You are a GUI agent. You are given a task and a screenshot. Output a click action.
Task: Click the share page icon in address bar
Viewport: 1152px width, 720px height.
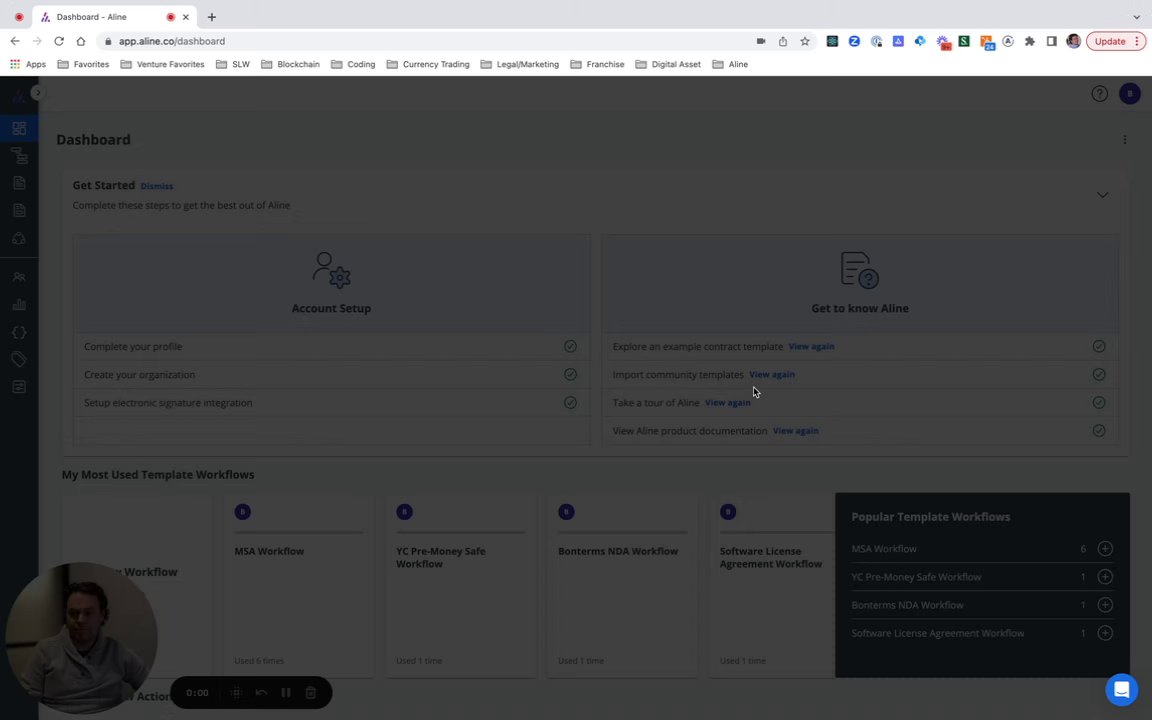pos(782,41)
